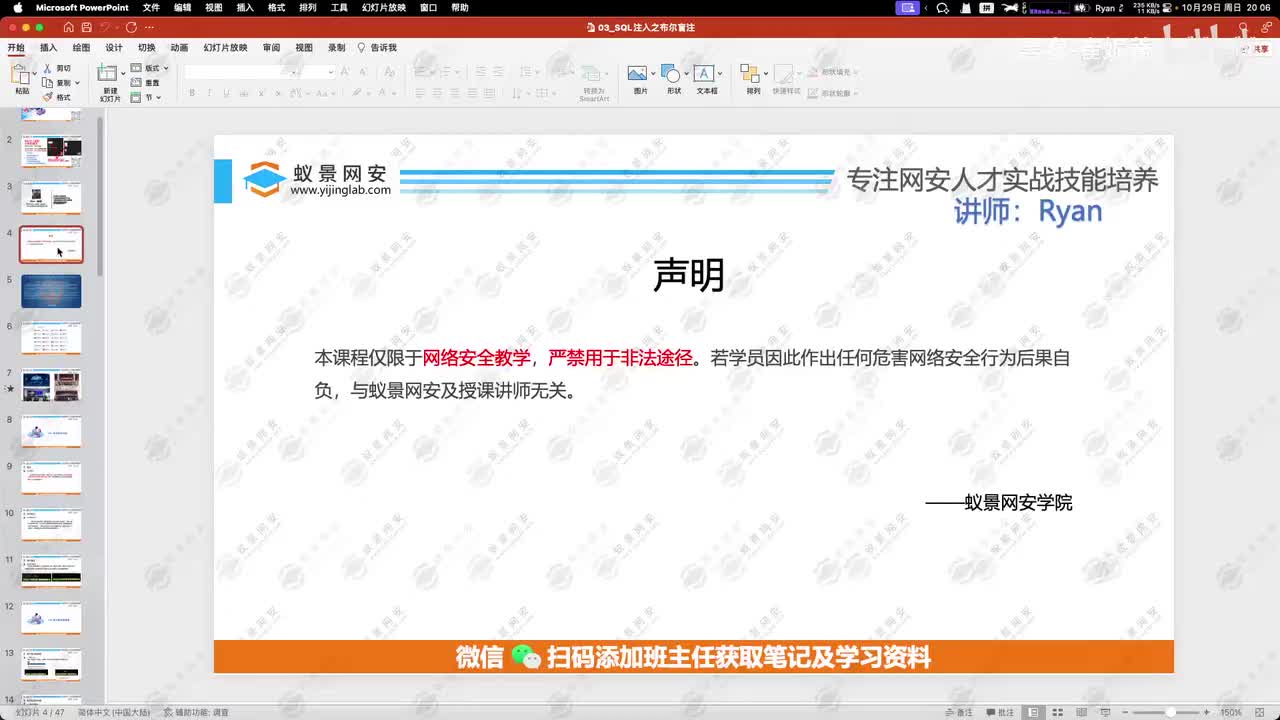1280x720 pixels.
Task: Click the Arrange (排列) icon
Action: click(749, 73)
